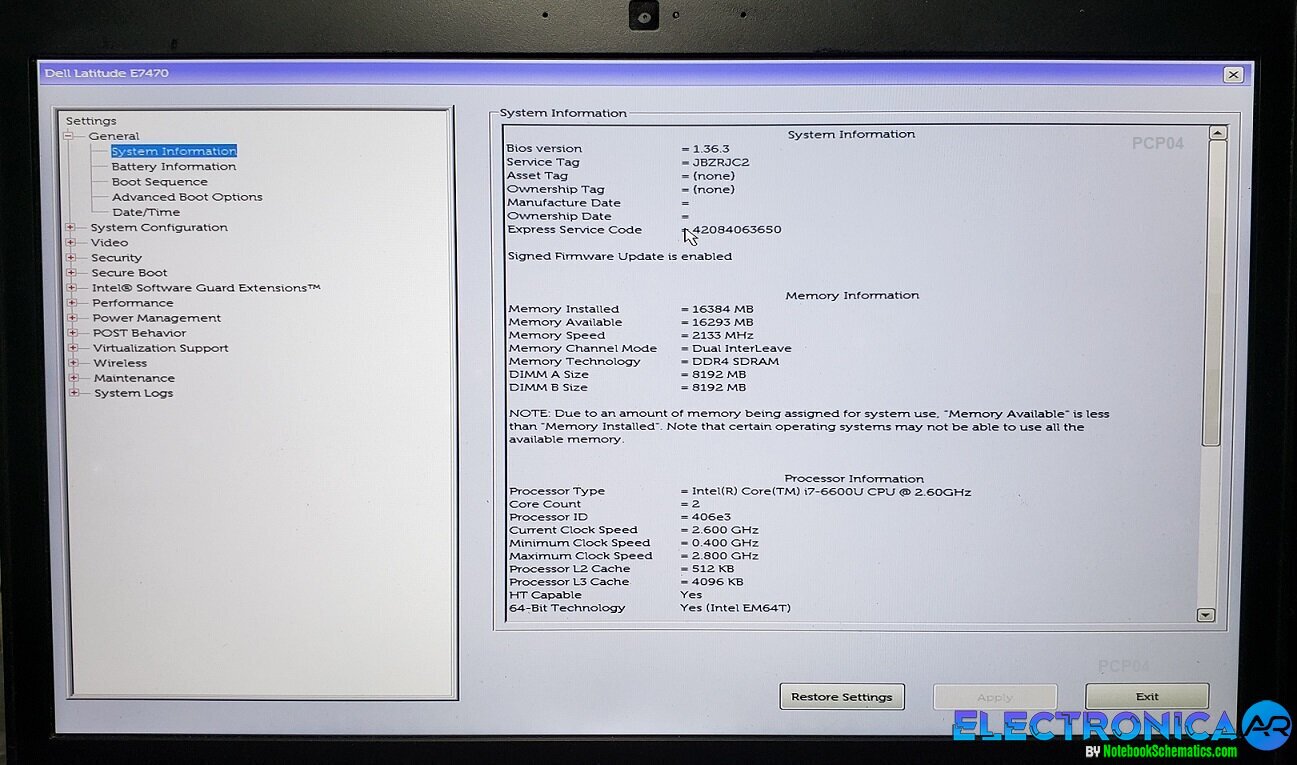Expand the Performance node
Viewport: 1297px width, 765px height.
tap(72, 302)
